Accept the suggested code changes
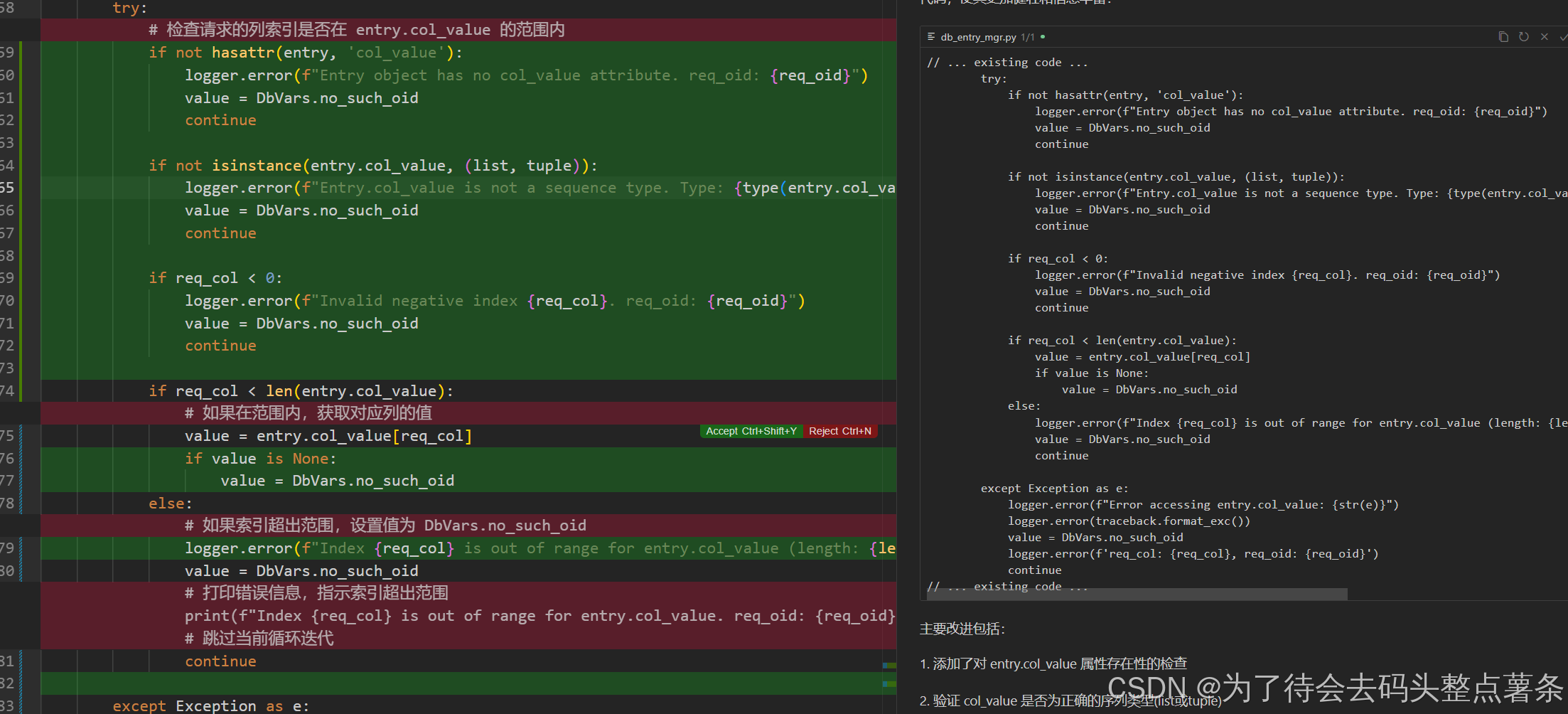 (751, 431)
